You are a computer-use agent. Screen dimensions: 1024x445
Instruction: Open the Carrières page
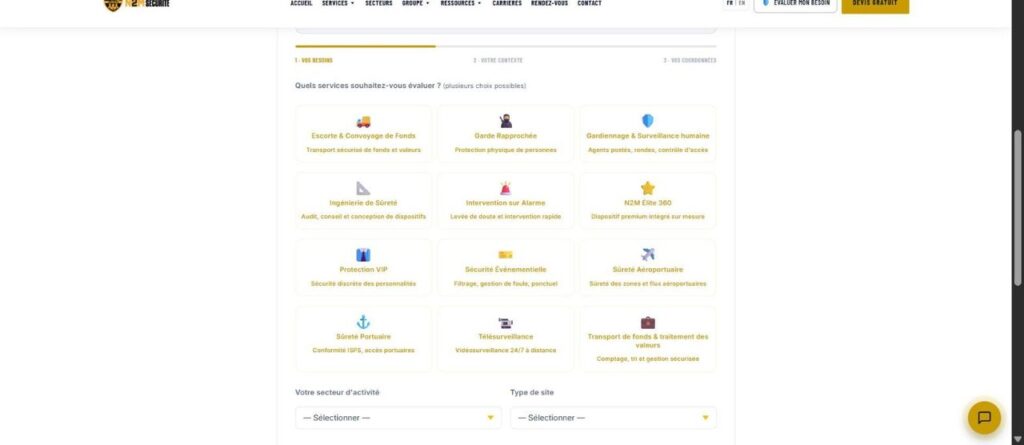[x=507, y=3]
